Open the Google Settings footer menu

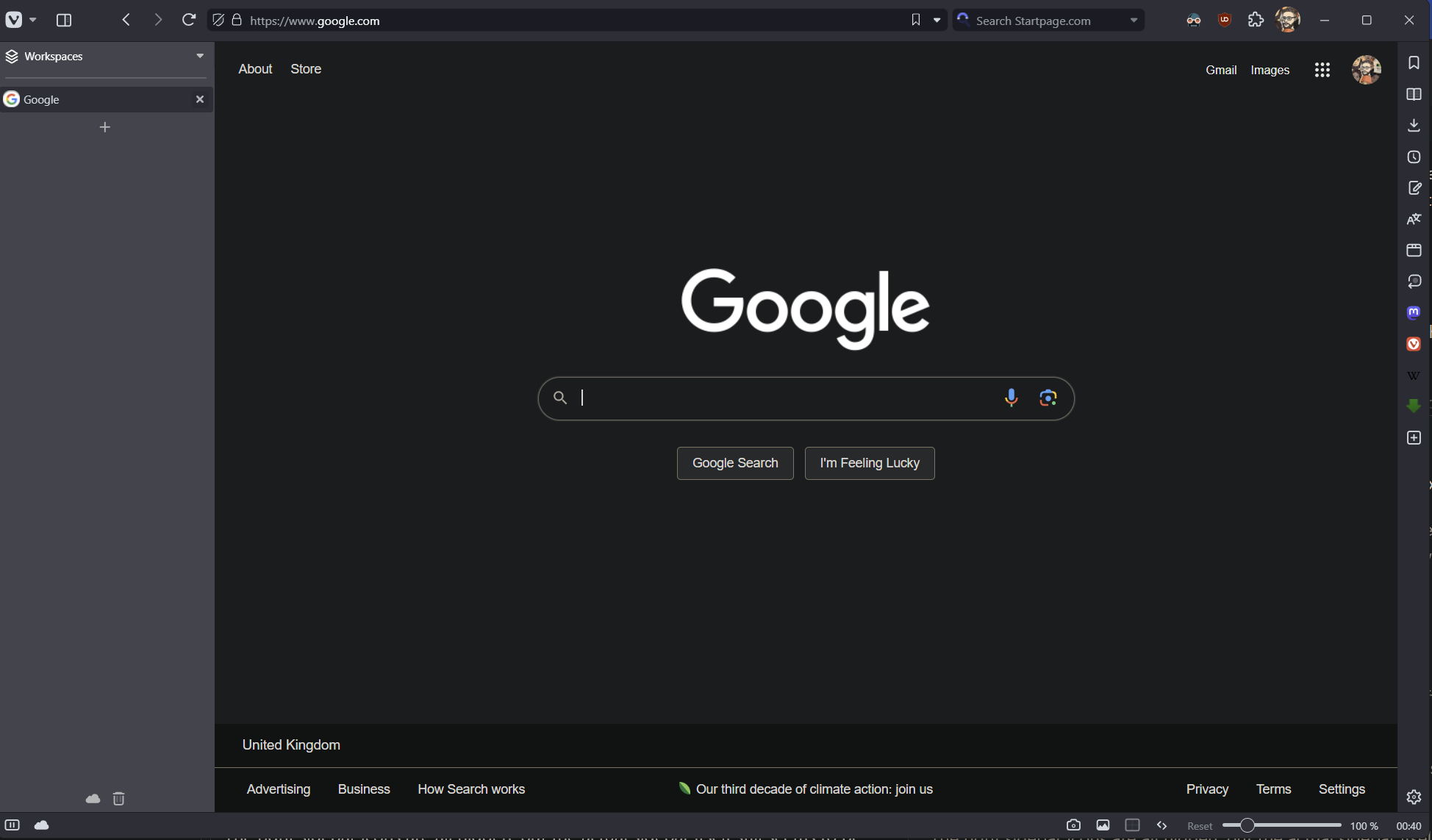click(x=1342, y=789)
